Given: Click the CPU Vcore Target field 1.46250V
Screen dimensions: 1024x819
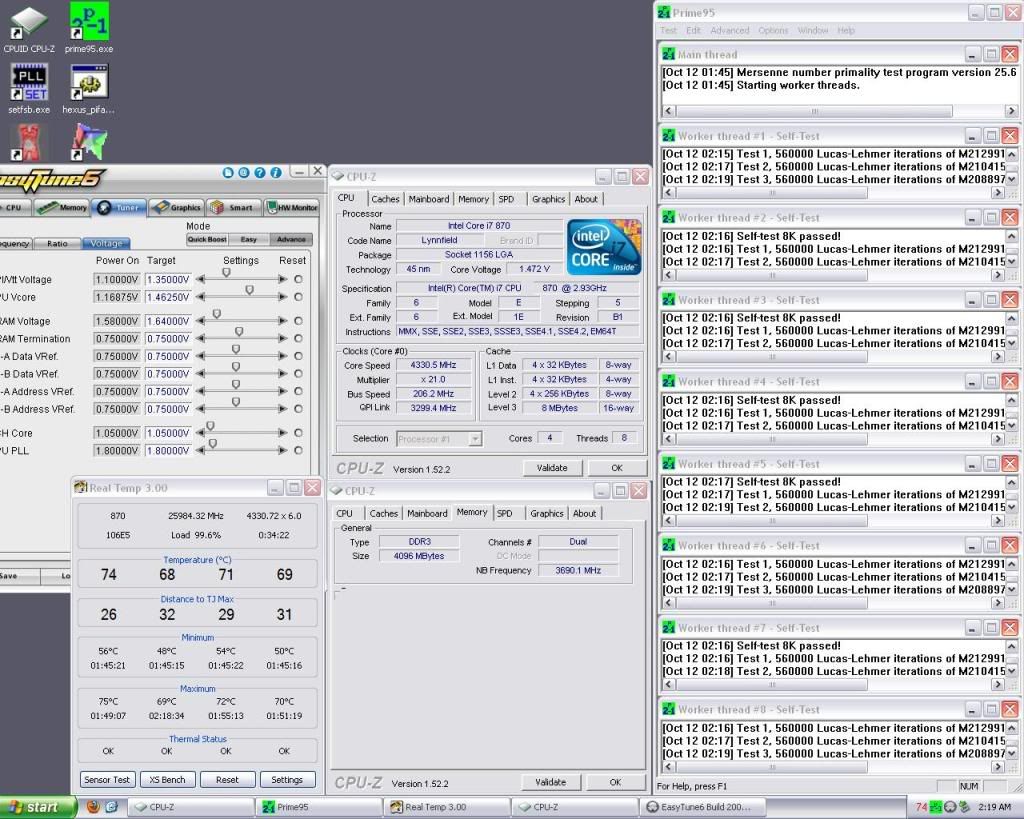Looking at the screenshot, I should (x=168, y=297).
